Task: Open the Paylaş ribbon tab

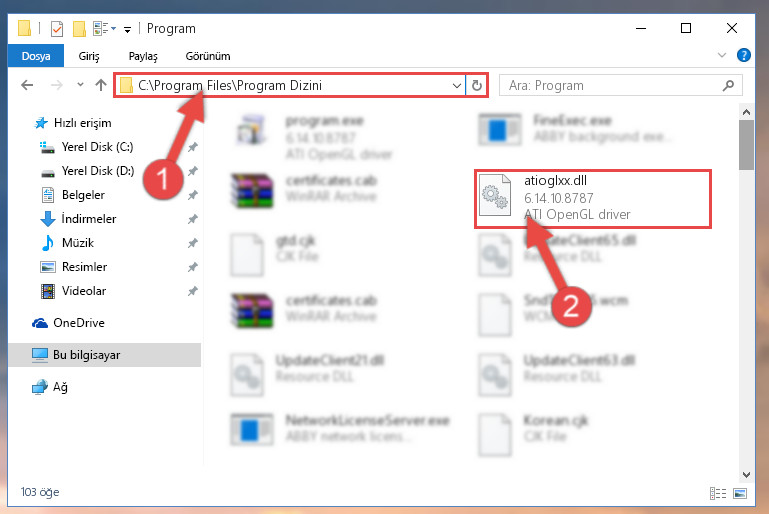Action: [143, 56]
